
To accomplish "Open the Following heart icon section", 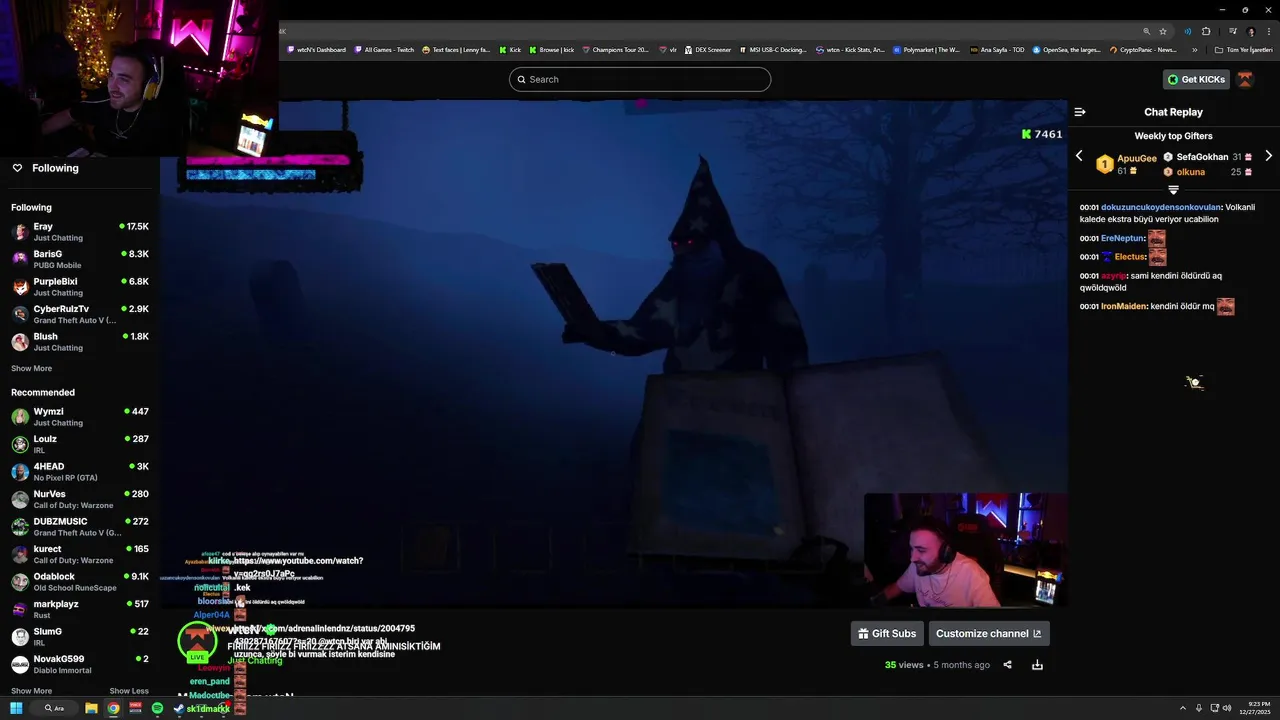I will coord(17,168).
